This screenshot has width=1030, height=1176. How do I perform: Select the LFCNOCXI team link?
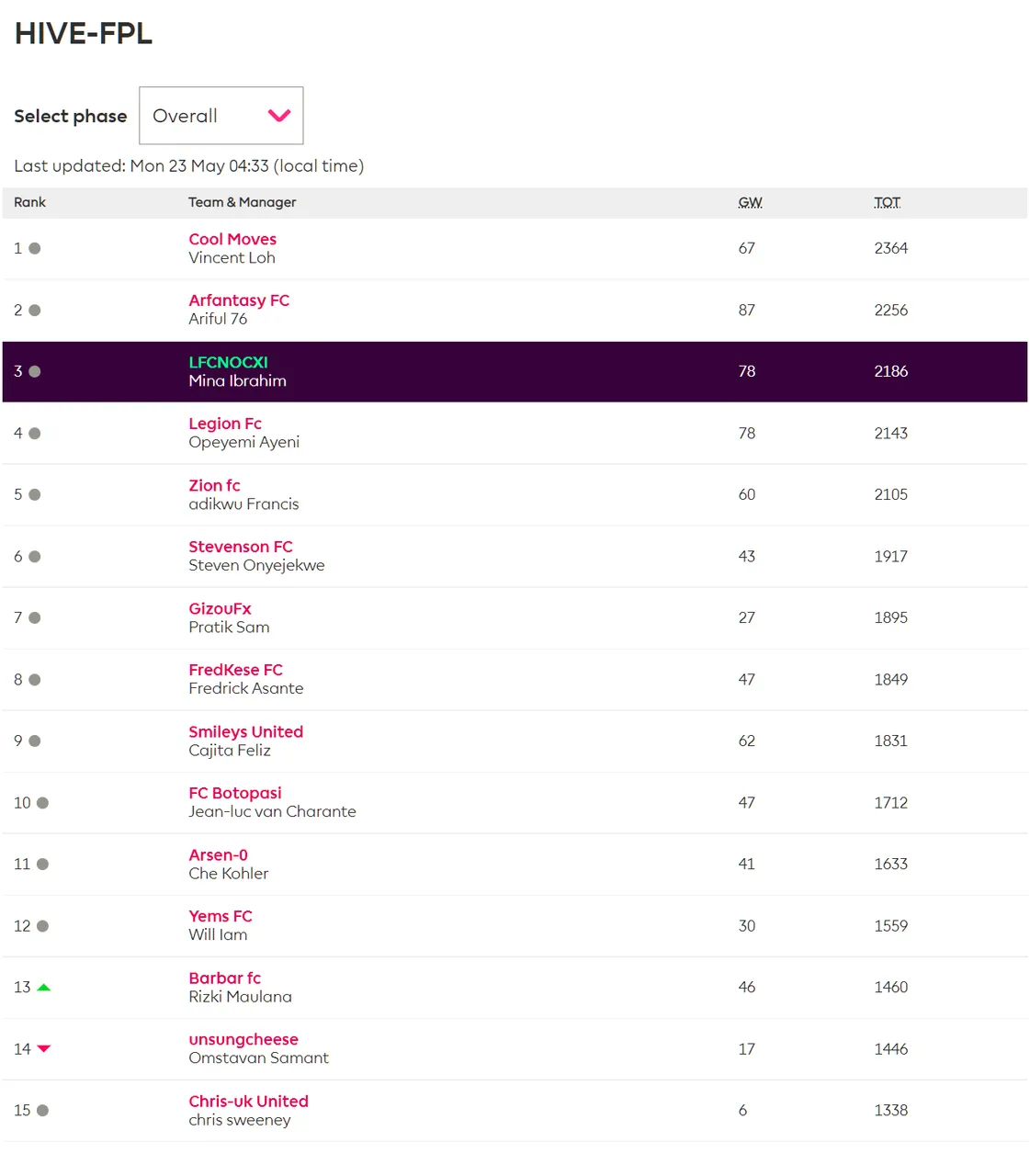[x=229, y=362]
